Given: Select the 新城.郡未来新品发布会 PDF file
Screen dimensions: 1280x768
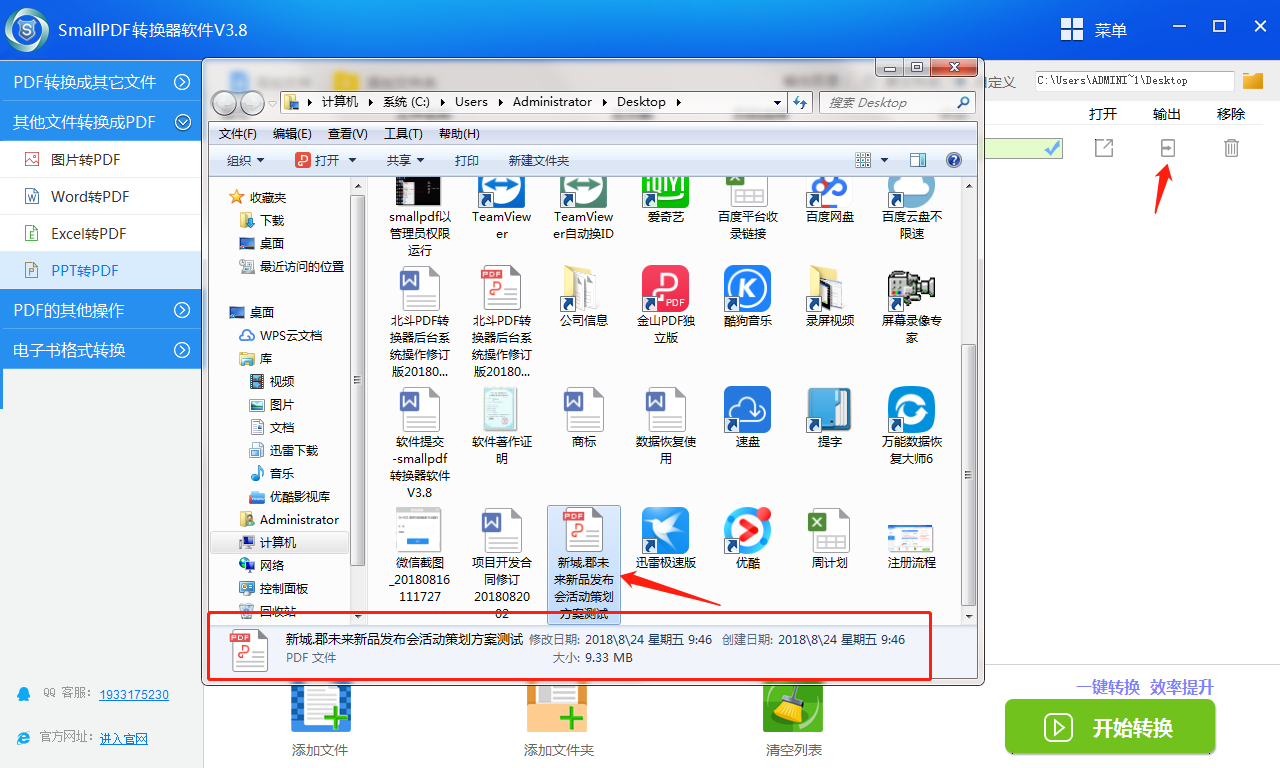Looking at the screenshot, I should click(x=584, y=563).
